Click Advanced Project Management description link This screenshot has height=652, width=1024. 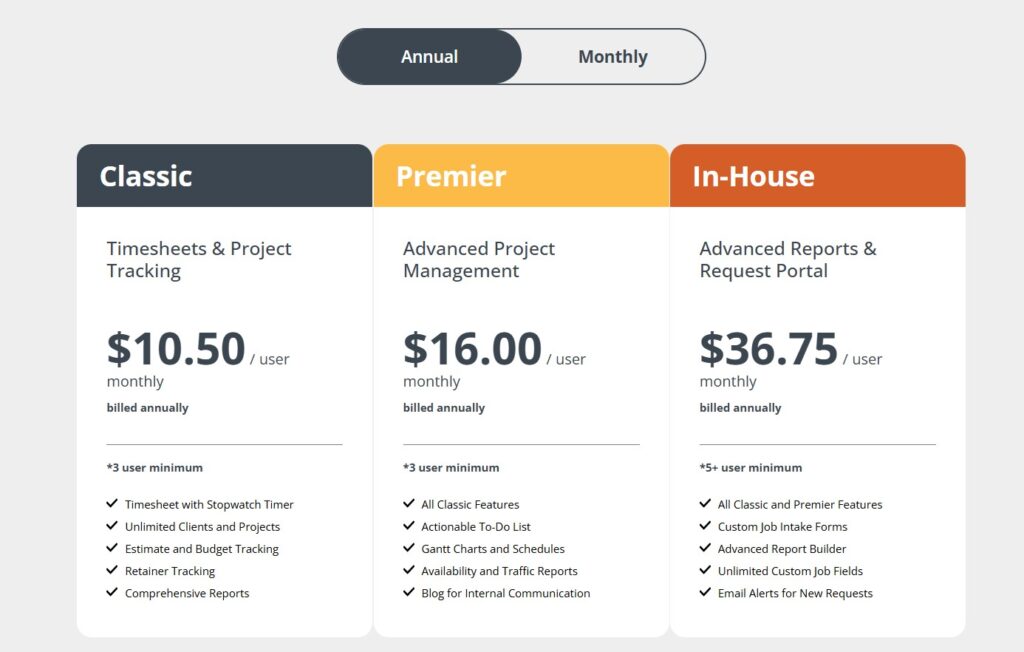point(478,259)
